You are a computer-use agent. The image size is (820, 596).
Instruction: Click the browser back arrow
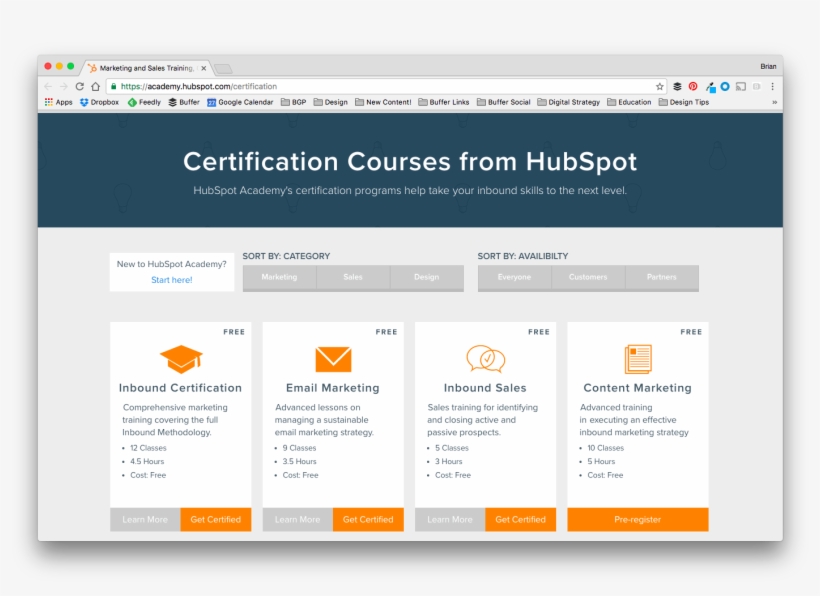pos(48,86)
